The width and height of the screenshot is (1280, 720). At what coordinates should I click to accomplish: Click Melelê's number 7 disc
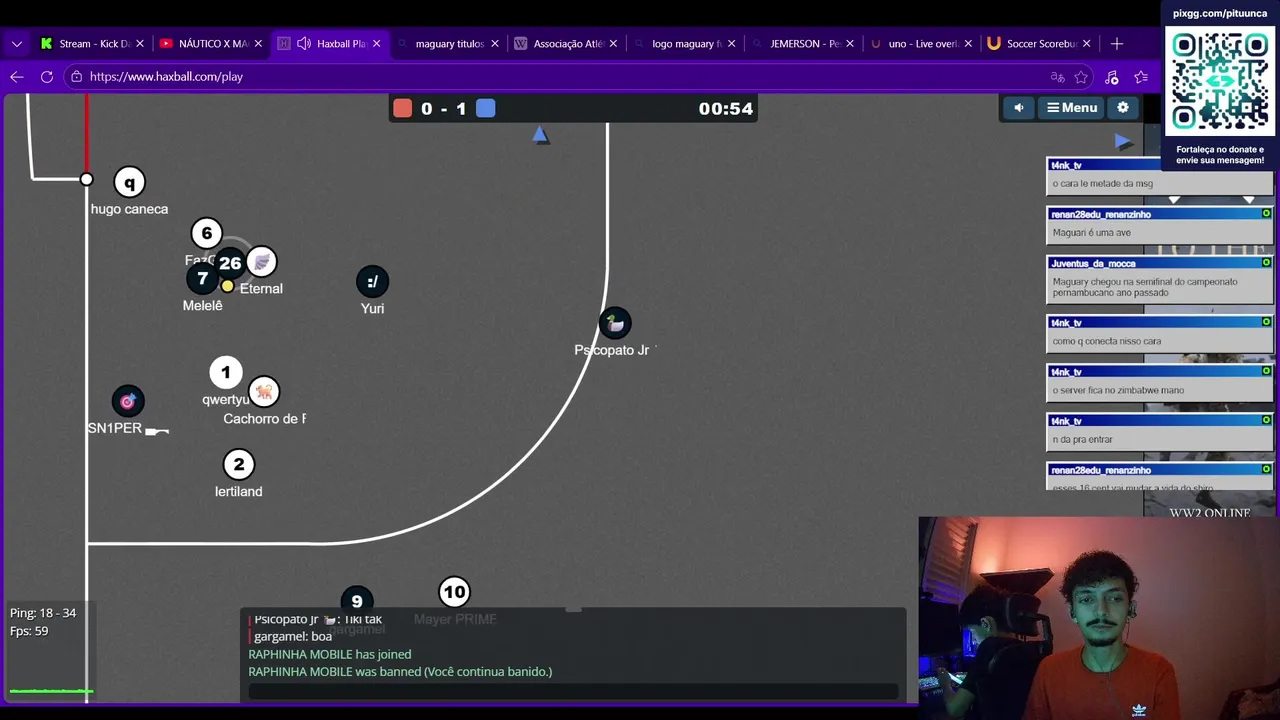[x=202, y=279]
